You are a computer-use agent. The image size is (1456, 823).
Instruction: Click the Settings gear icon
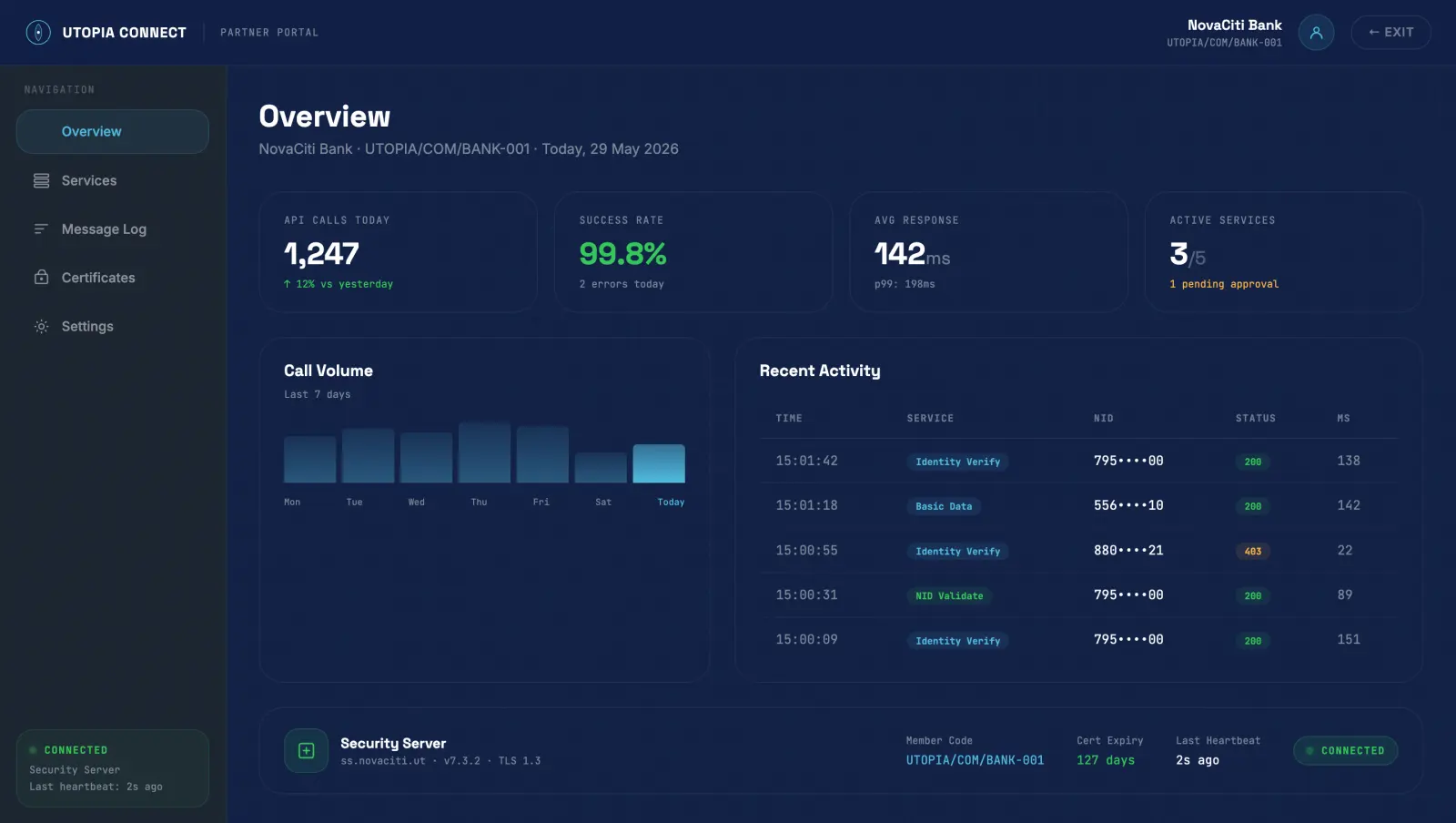click(41, 326)
